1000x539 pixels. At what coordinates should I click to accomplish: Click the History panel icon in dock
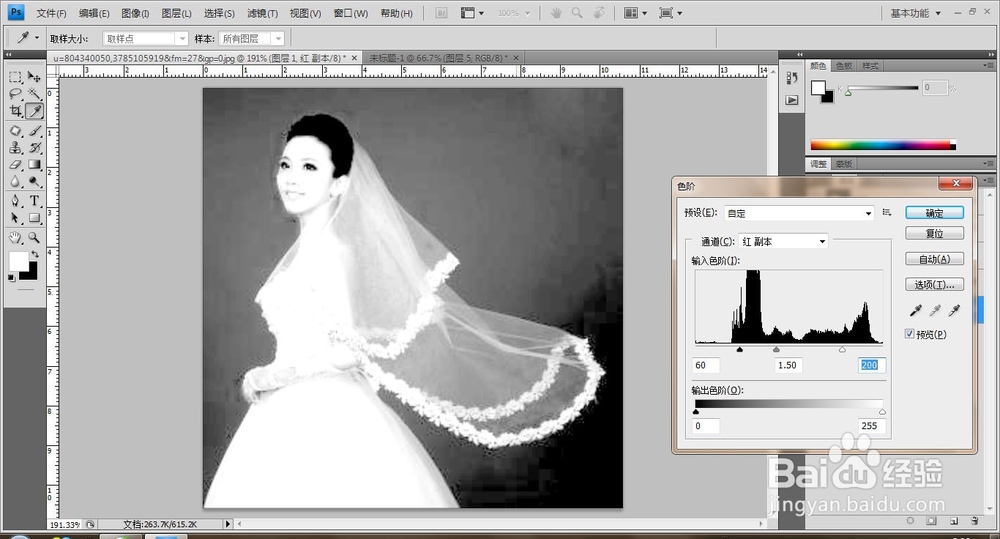click(x=791, y=78)
